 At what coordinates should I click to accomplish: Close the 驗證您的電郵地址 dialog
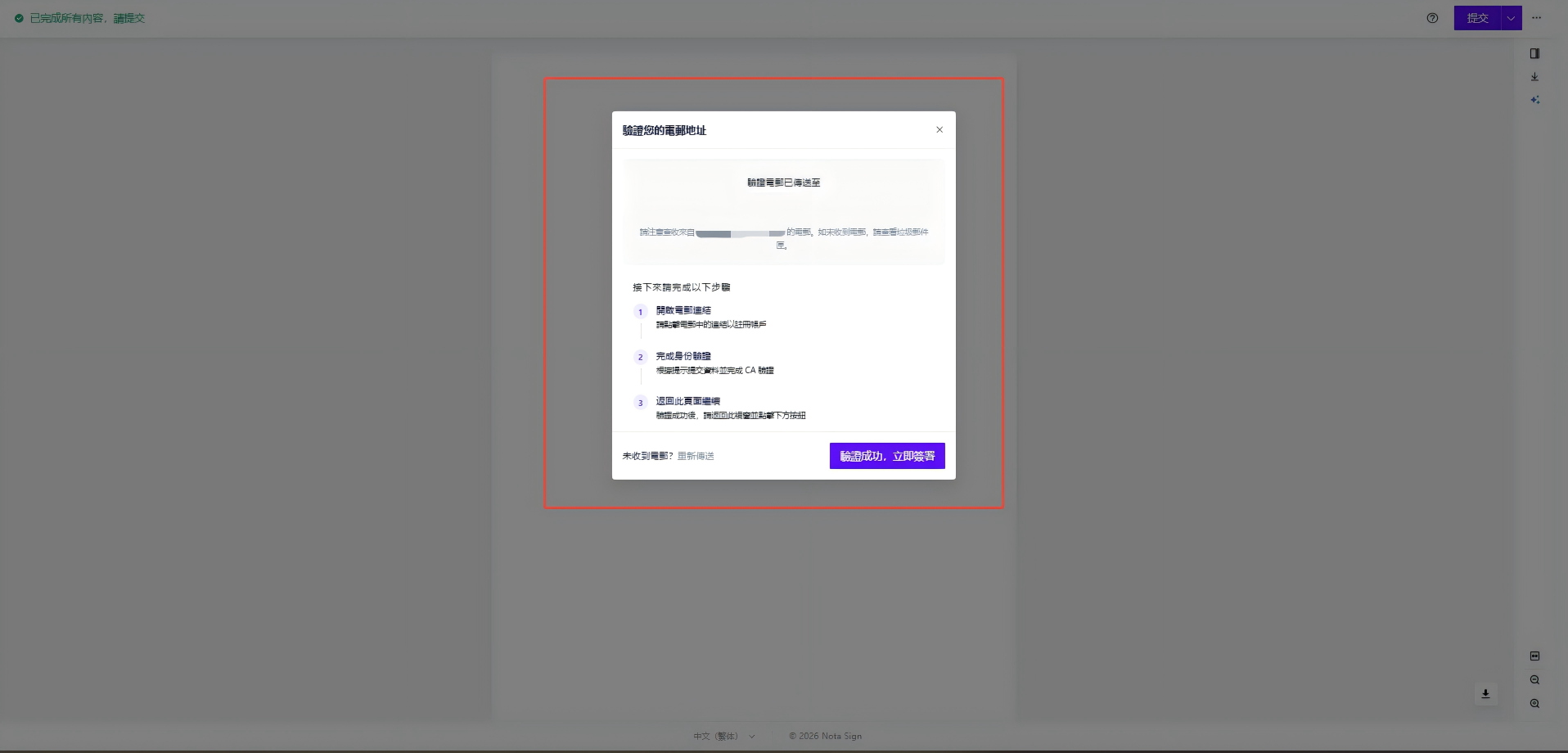pyautogui.click(x=939, y=129)
